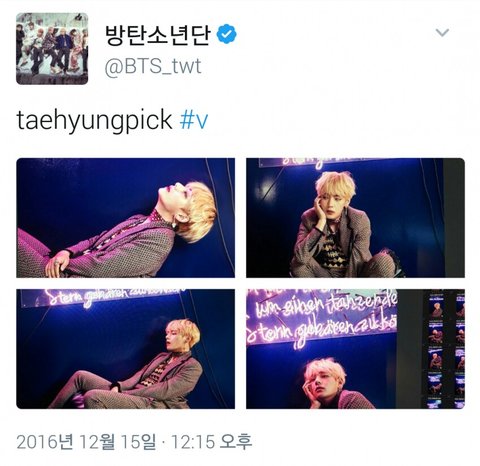Open the 방탄소년단 group profile avatar
Image resolution: width=480 pixels, height=466 pixels.
(x=52, y=49)
